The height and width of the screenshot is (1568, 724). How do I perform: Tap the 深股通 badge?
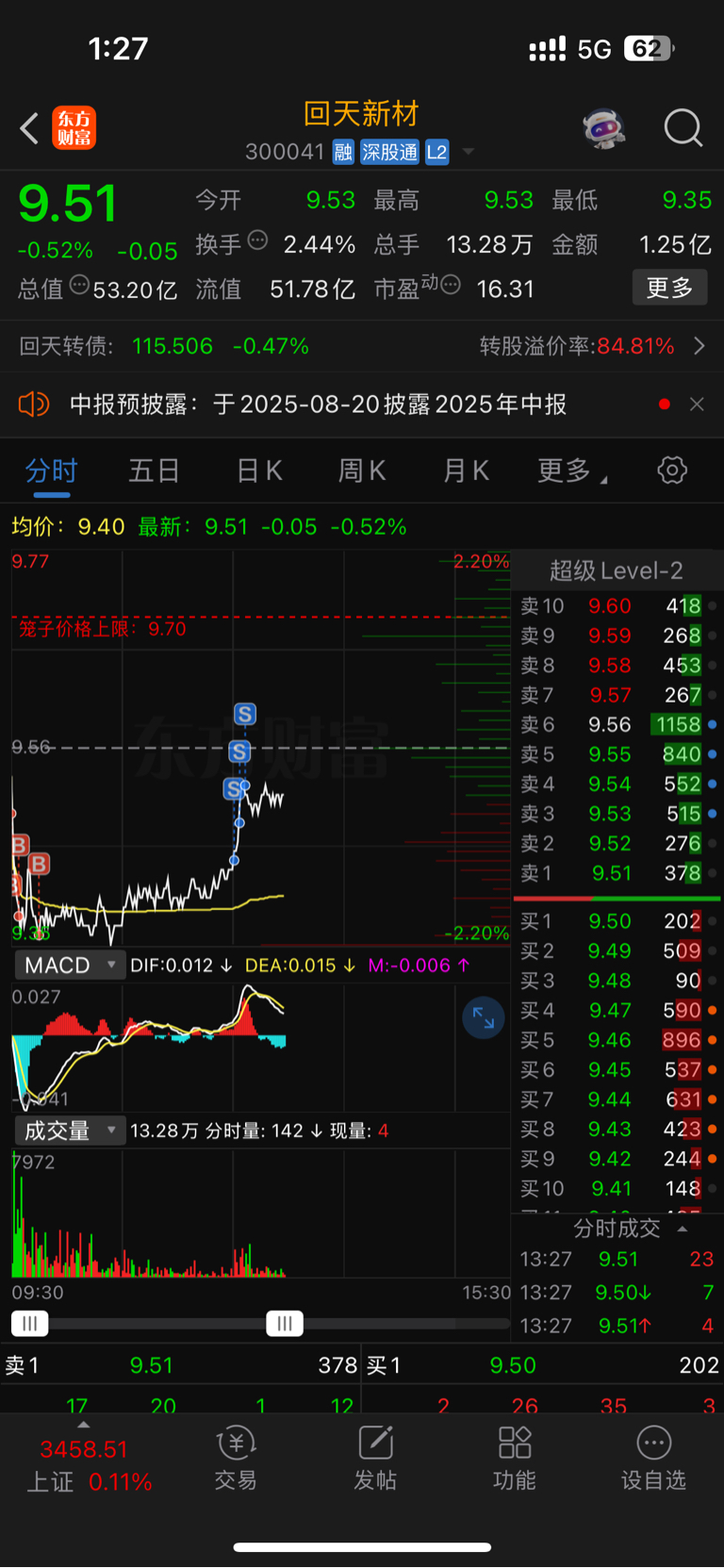pyautogui.click(x=389, y=152)
